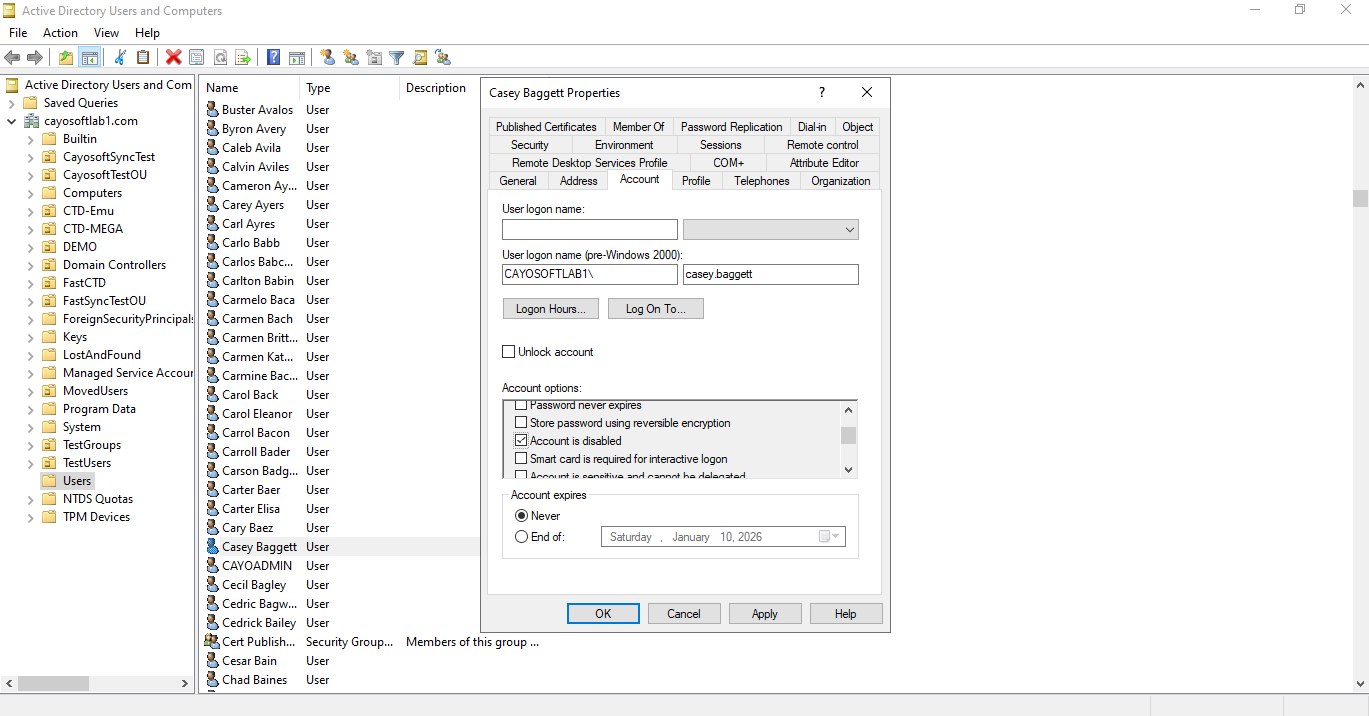Click the Apply button

point(765,614)
